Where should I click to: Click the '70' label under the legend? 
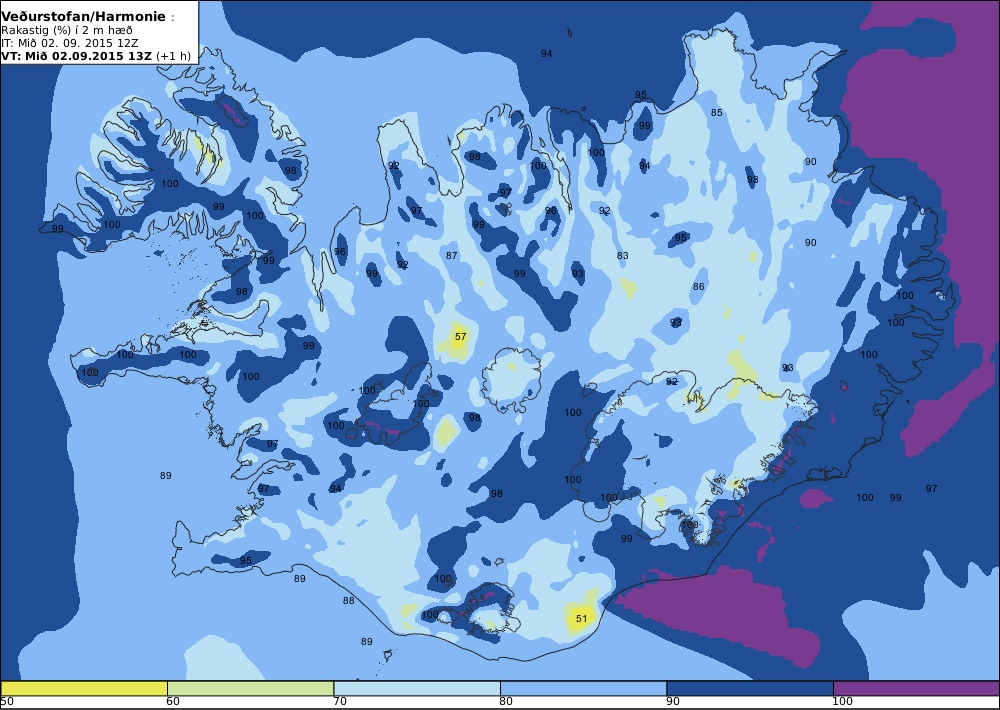pyautogui.click(x=340, y=702)
